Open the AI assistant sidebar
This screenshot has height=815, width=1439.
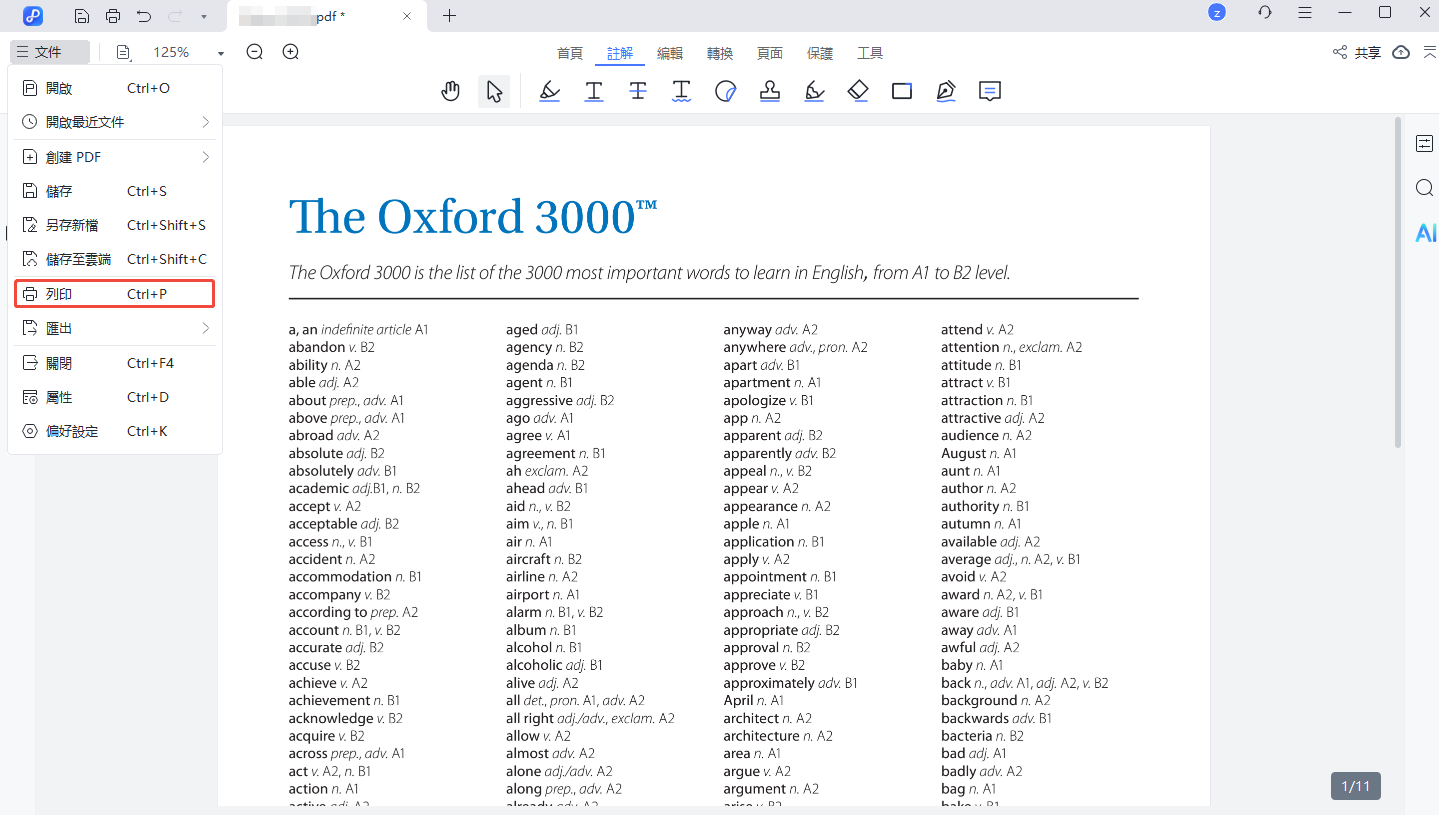click(1425, 233)
